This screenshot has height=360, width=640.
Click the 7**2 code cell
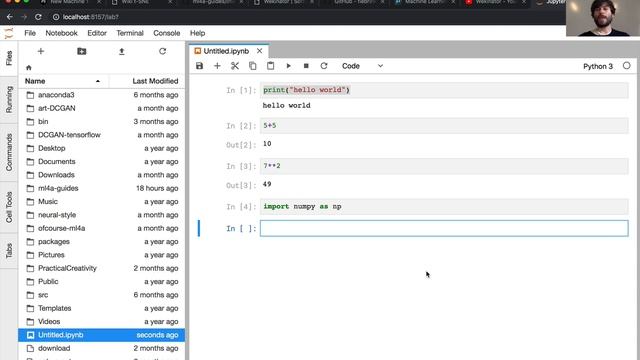point(444,166)
